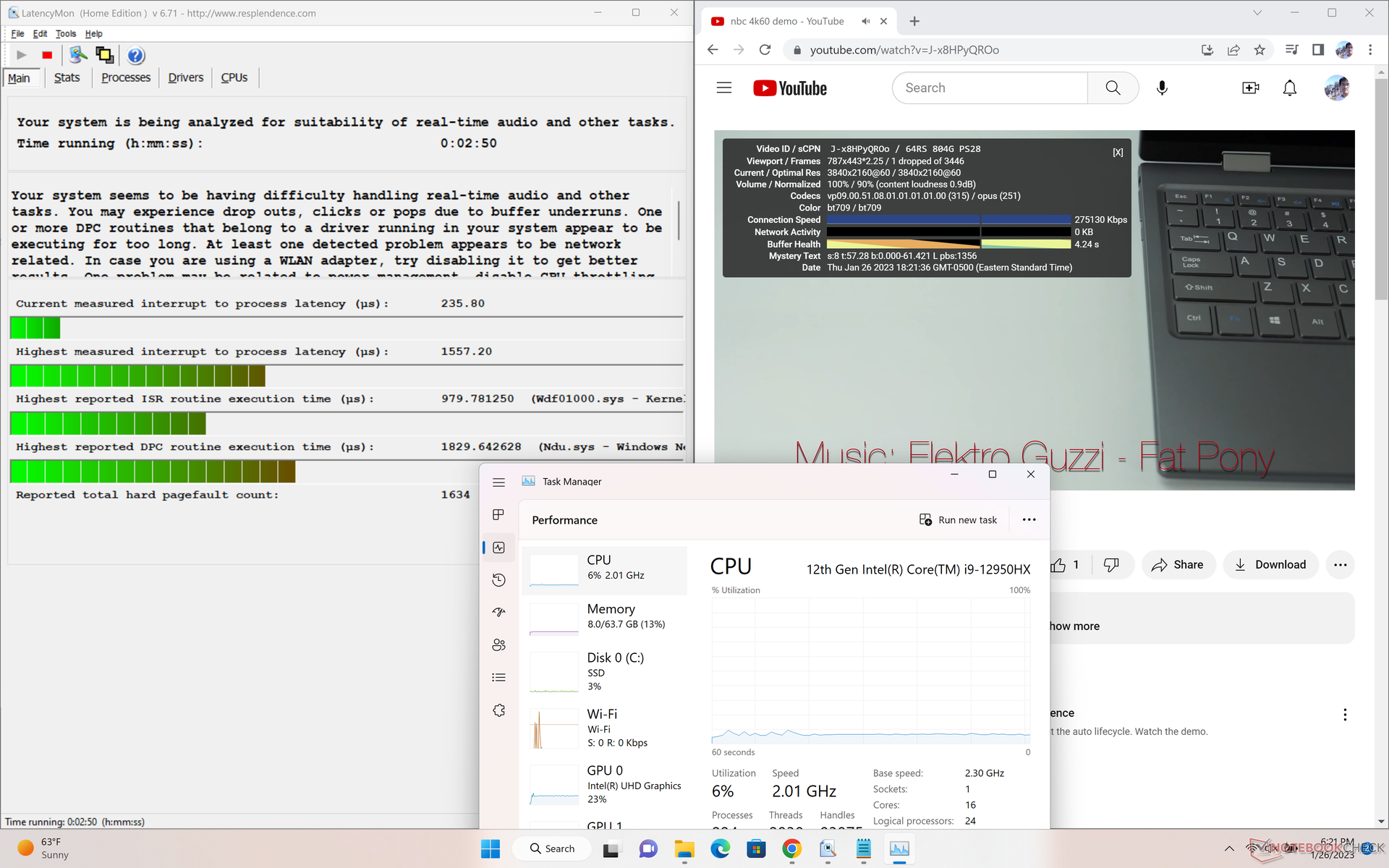Switch to the Drivers tab in LatencyMon
Screen dimensions: 1389x868
[x=185, y=78]
